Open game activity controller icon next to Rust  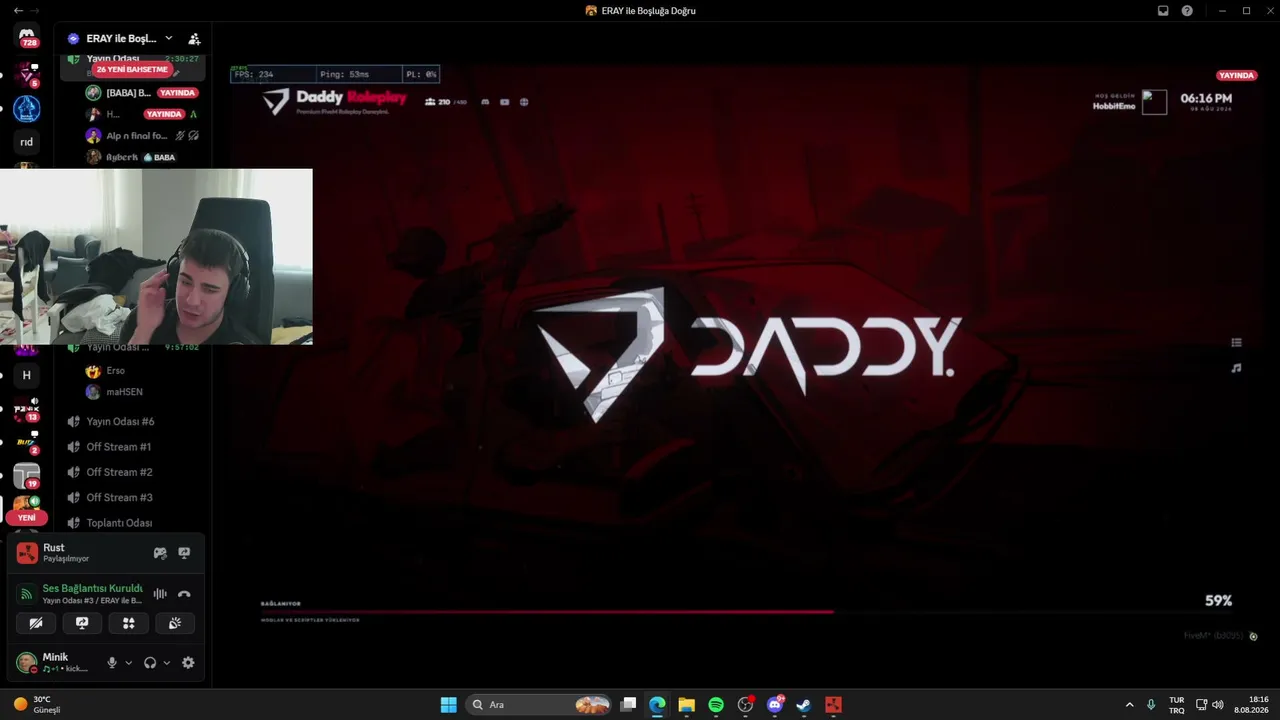[x=160, y=553]
